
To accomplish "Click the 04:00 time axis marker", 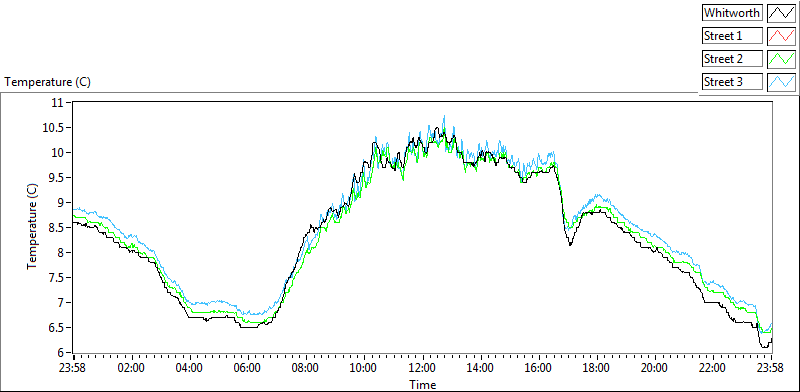I will (190, 367).
